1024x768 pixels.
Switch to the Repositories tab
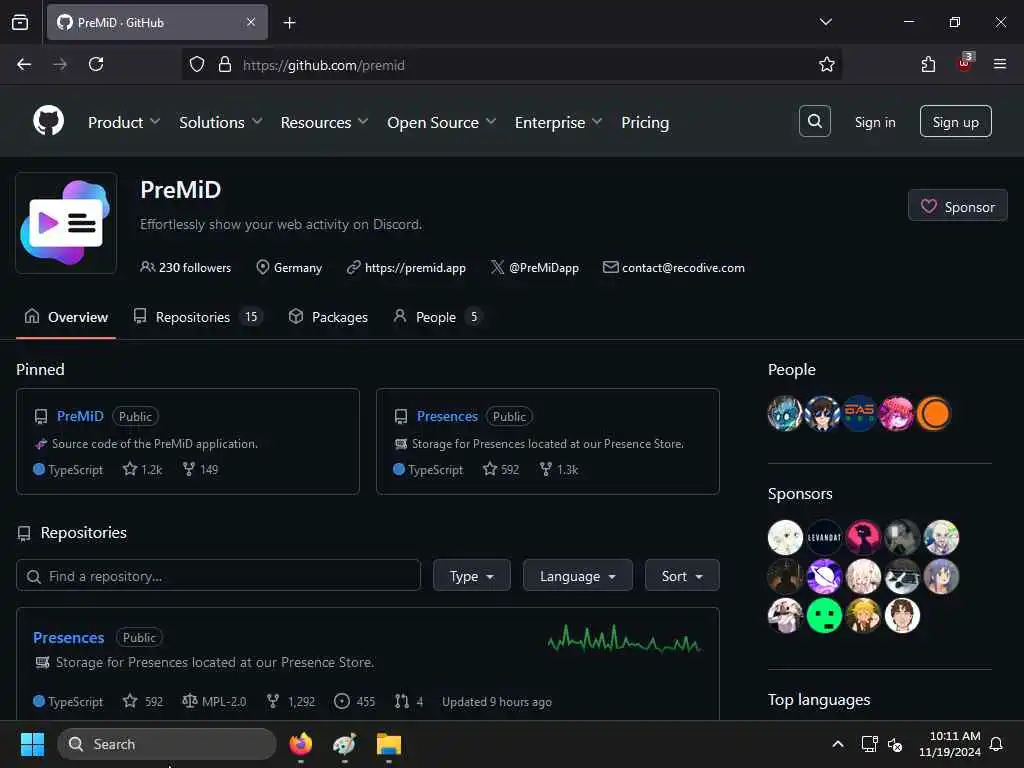pos(197,317)
